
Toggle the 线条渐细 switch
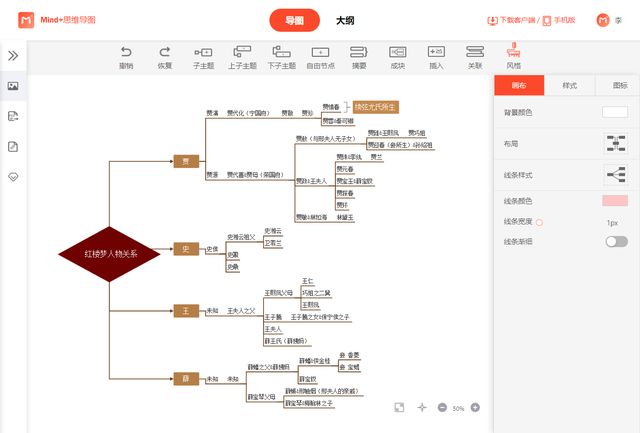[616, 242]
